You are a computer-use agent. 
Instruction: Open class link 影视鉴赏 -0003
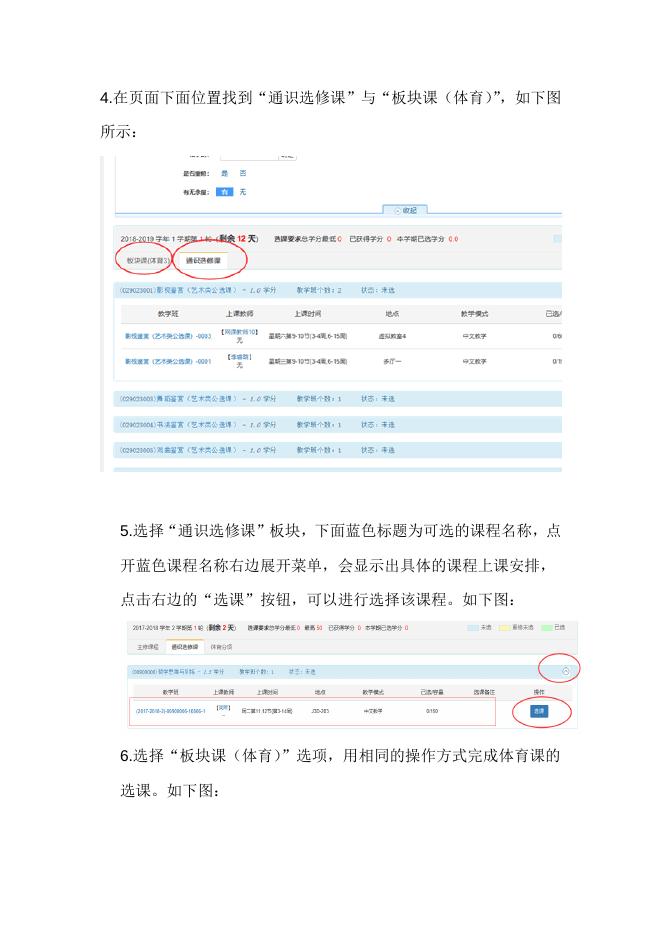(168, 337)
